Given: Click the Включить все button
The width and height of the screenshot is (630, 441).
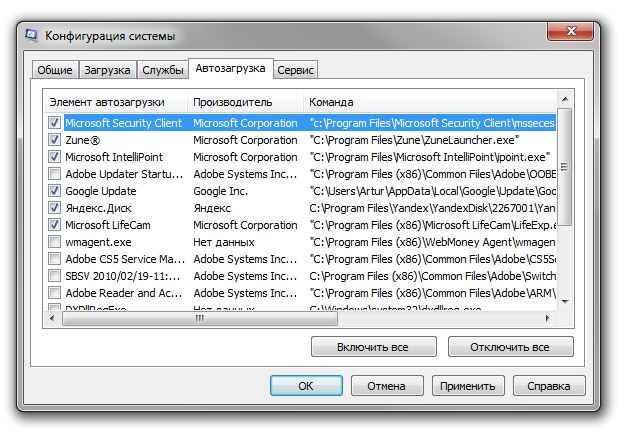Looking at the screenshot, I should tap(373, 347).
